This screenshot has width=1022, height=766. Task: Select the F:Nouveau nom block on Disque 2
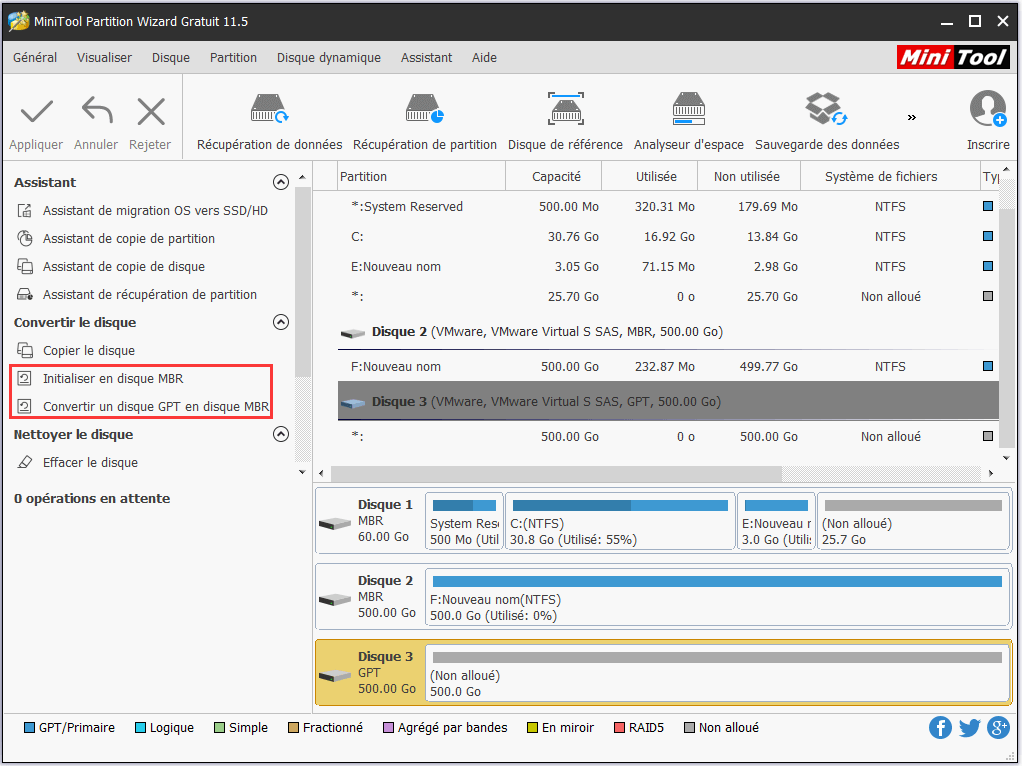coord(716,597)
